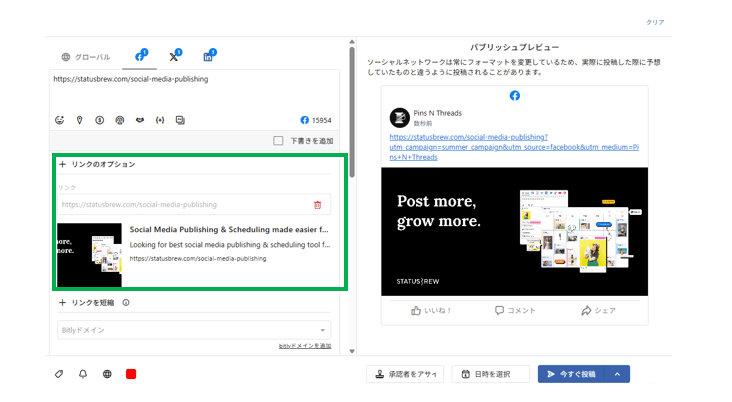Switch to the グローバル tab
Screen dimensions: 732x402
86,57
